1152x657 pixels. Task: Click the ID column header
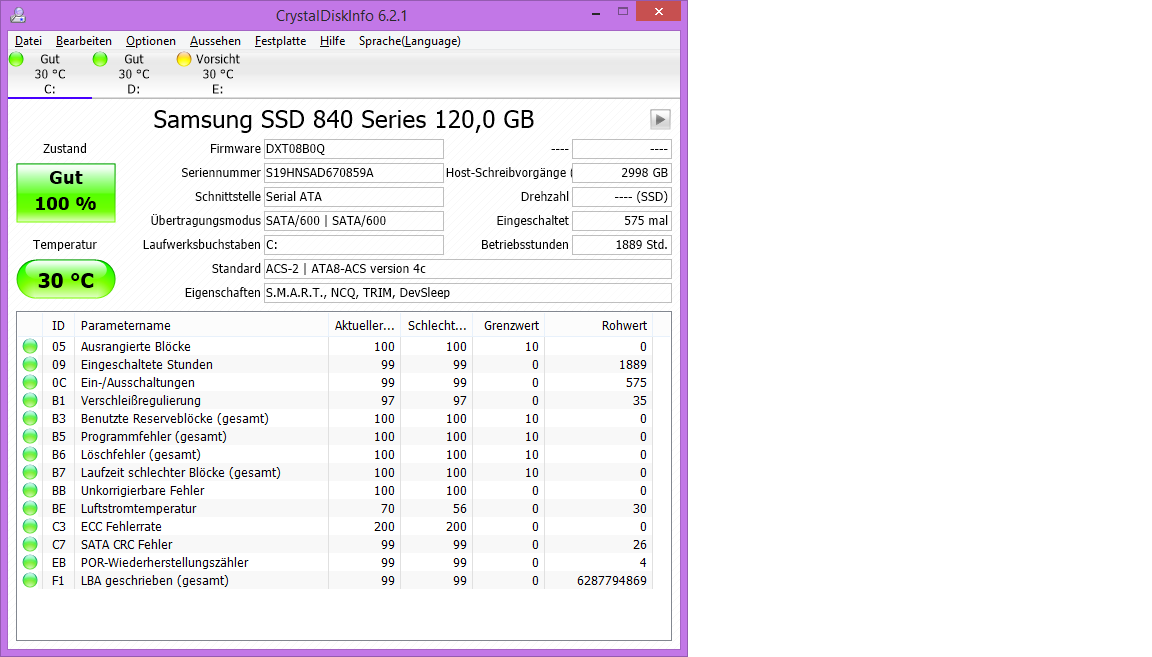[x=58, y=326]
